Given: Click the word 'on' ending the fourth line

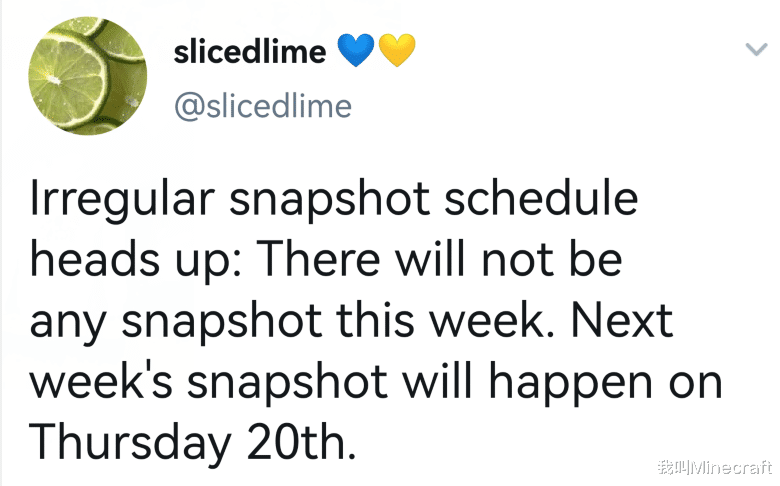Looking at the screenshot, I should tap(695, 383).
